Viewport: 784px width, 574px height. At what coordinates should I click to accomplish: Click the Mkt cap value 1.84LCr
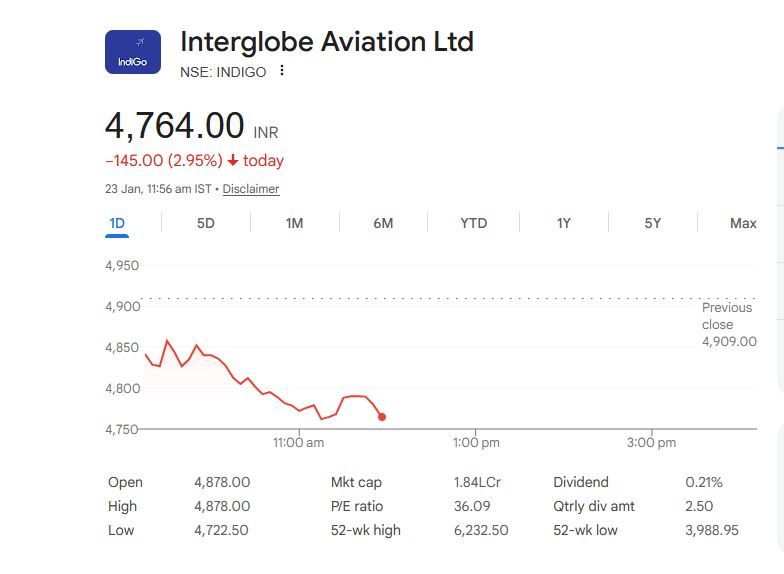pyautogui.click(x=477, y=482)
